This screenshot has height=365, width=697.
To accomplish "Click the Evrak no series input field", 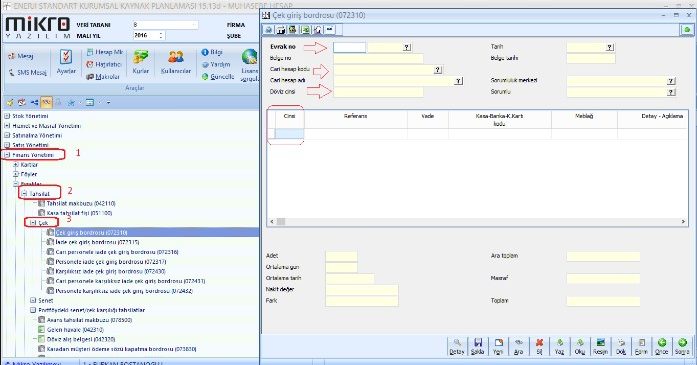I will pyautogui.click(x=349, y=47).
